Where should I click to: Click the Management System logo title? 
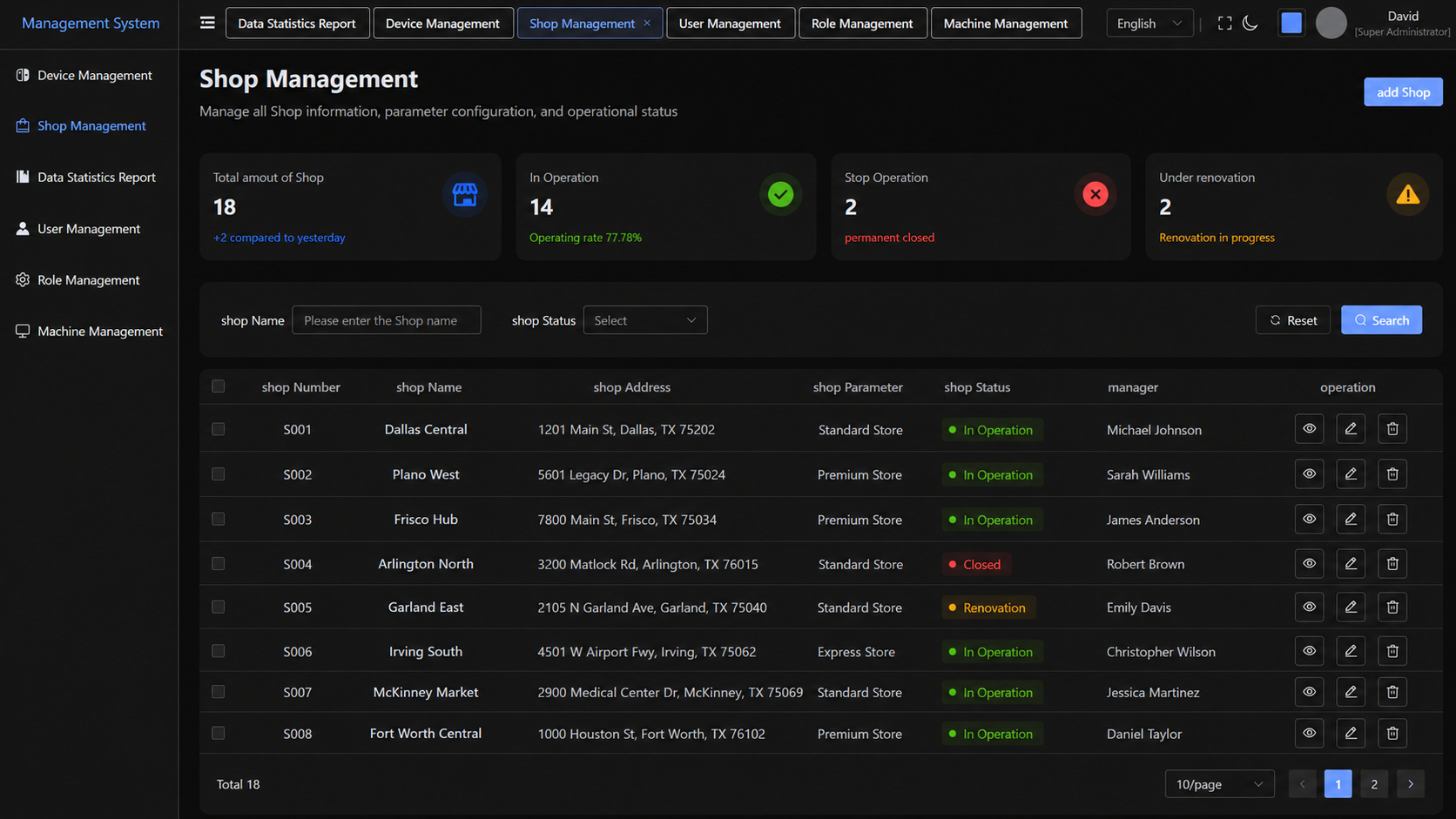pyautogui.click(x=91, y=23)
